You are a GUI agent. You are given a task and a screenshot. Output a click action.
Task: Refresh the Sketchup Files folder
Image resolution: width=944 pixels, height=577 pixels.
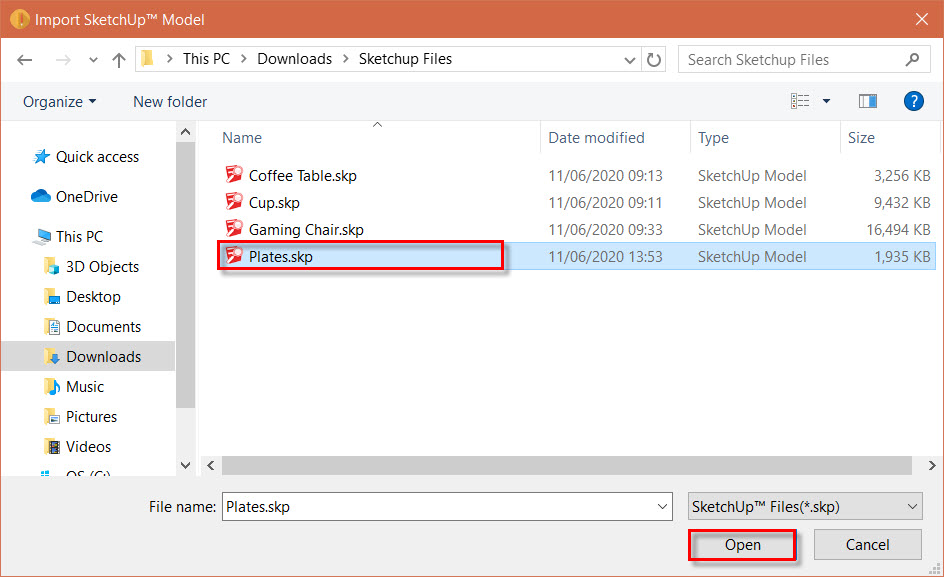coord(654,60)
